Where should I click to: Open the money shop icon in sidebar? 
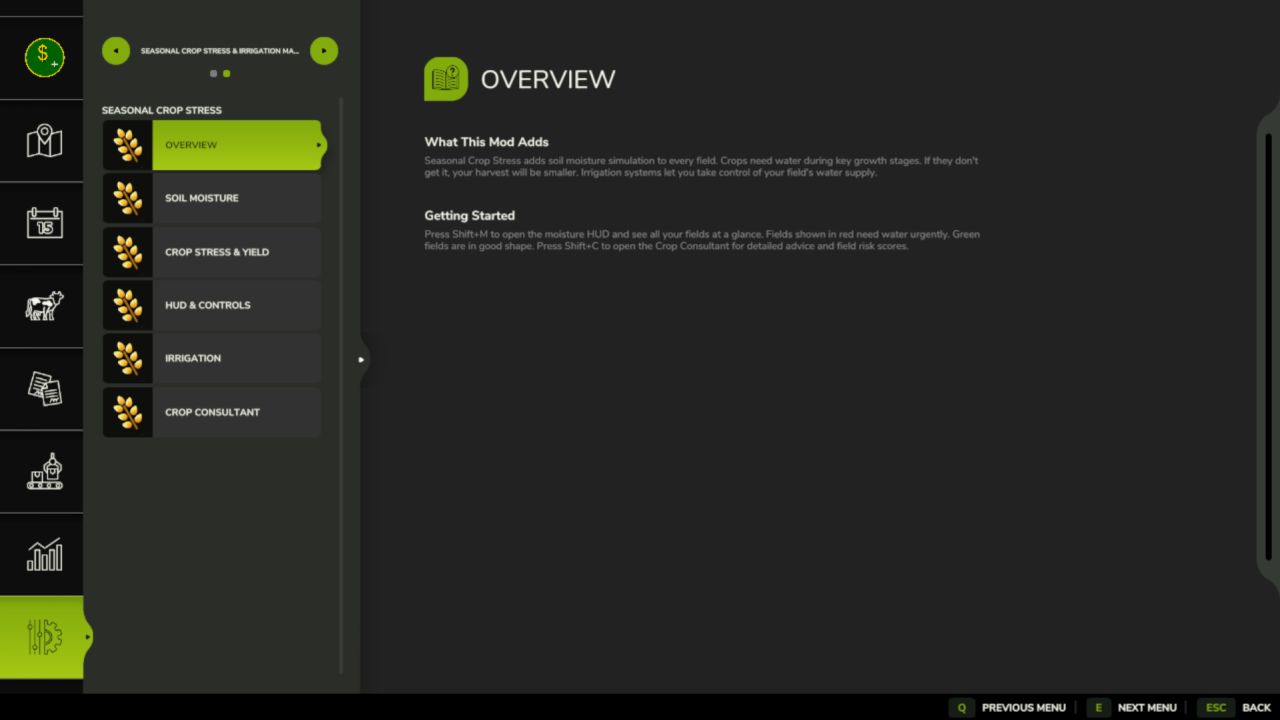pos(44,57)
